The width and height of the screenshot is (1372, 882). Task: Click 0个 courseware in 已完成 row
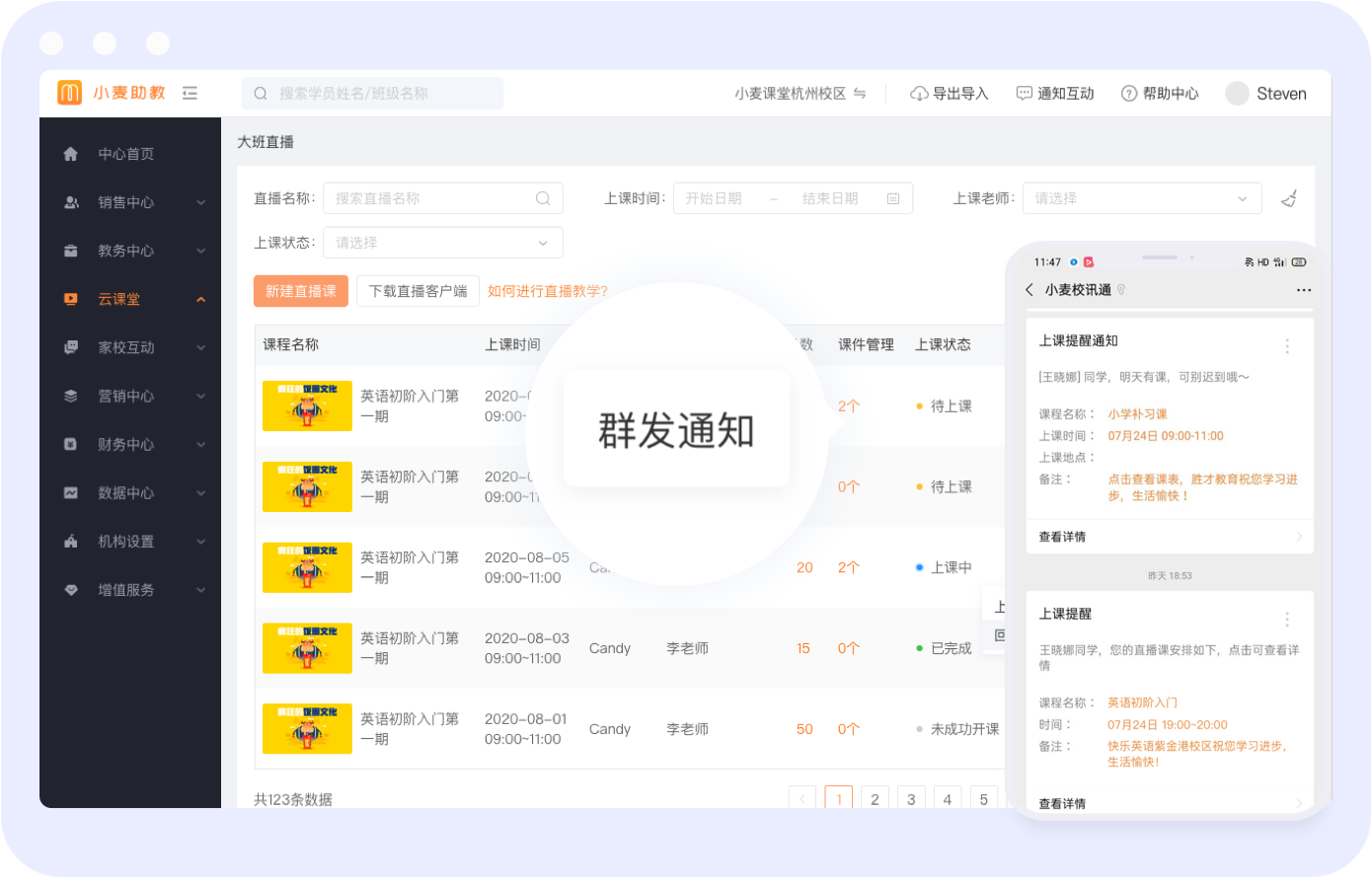(x=849, y=648)
